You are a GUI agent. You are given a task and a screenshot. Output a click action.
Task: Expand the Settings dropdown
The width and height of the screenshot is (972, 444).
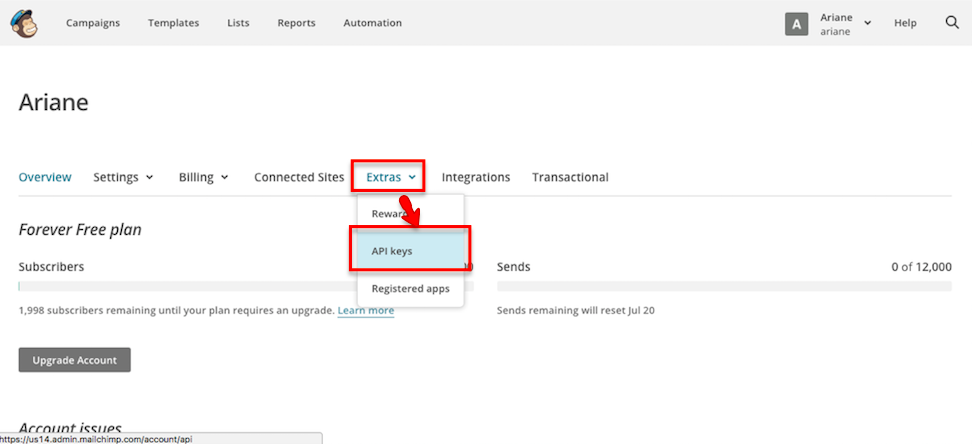click(123, 177)
